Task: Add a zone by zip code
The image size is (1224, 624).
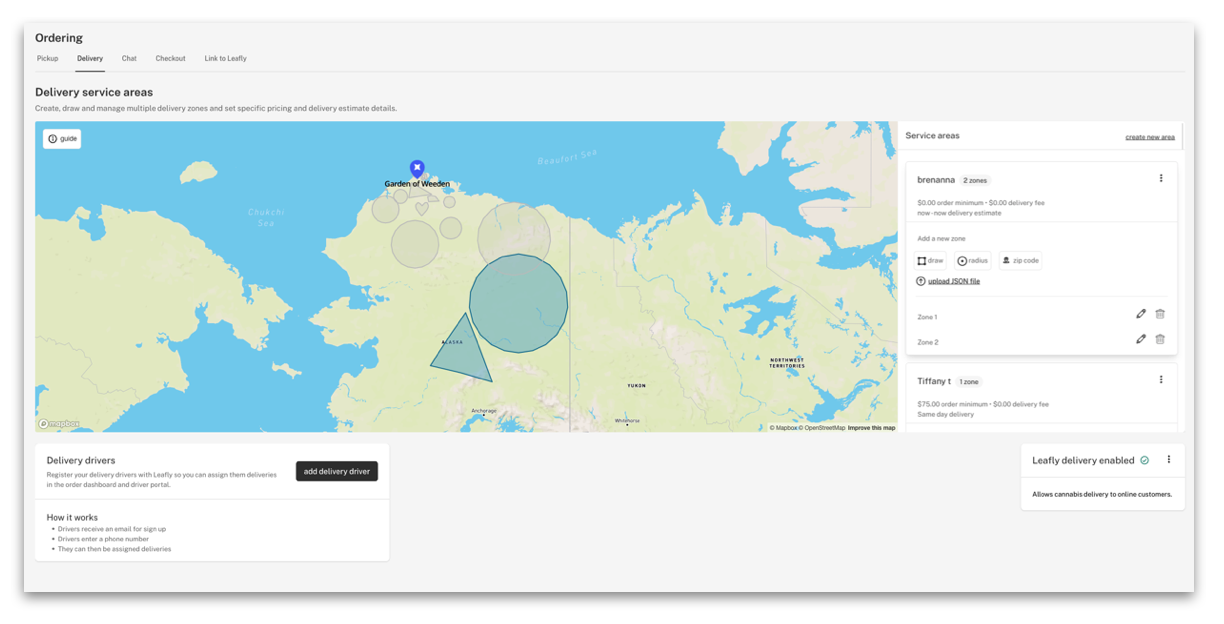Action: [1020, 260]
